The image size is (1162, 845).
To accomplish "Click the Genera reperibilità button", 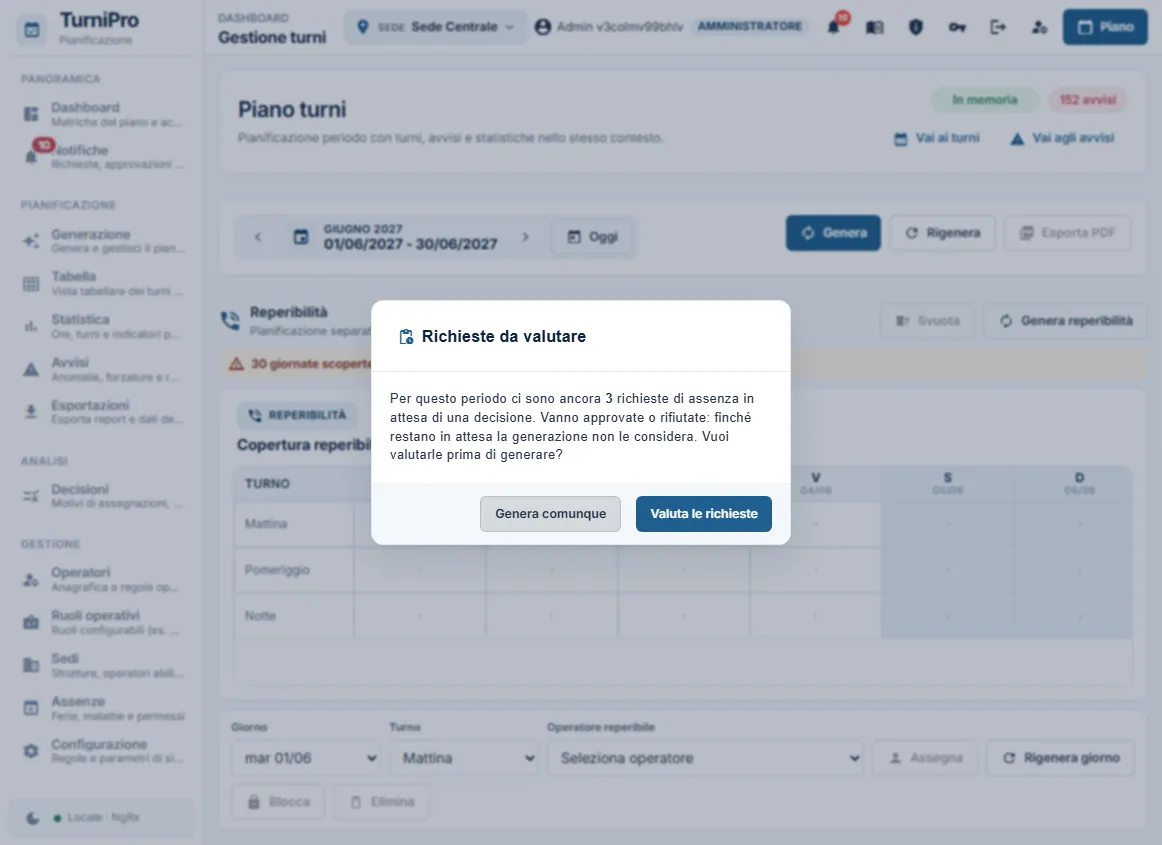I will [x=1066, y=321].
